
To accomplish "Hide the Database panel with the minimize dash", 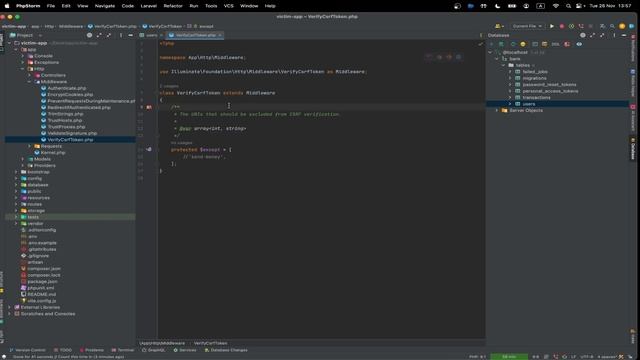I will [624, 35].
